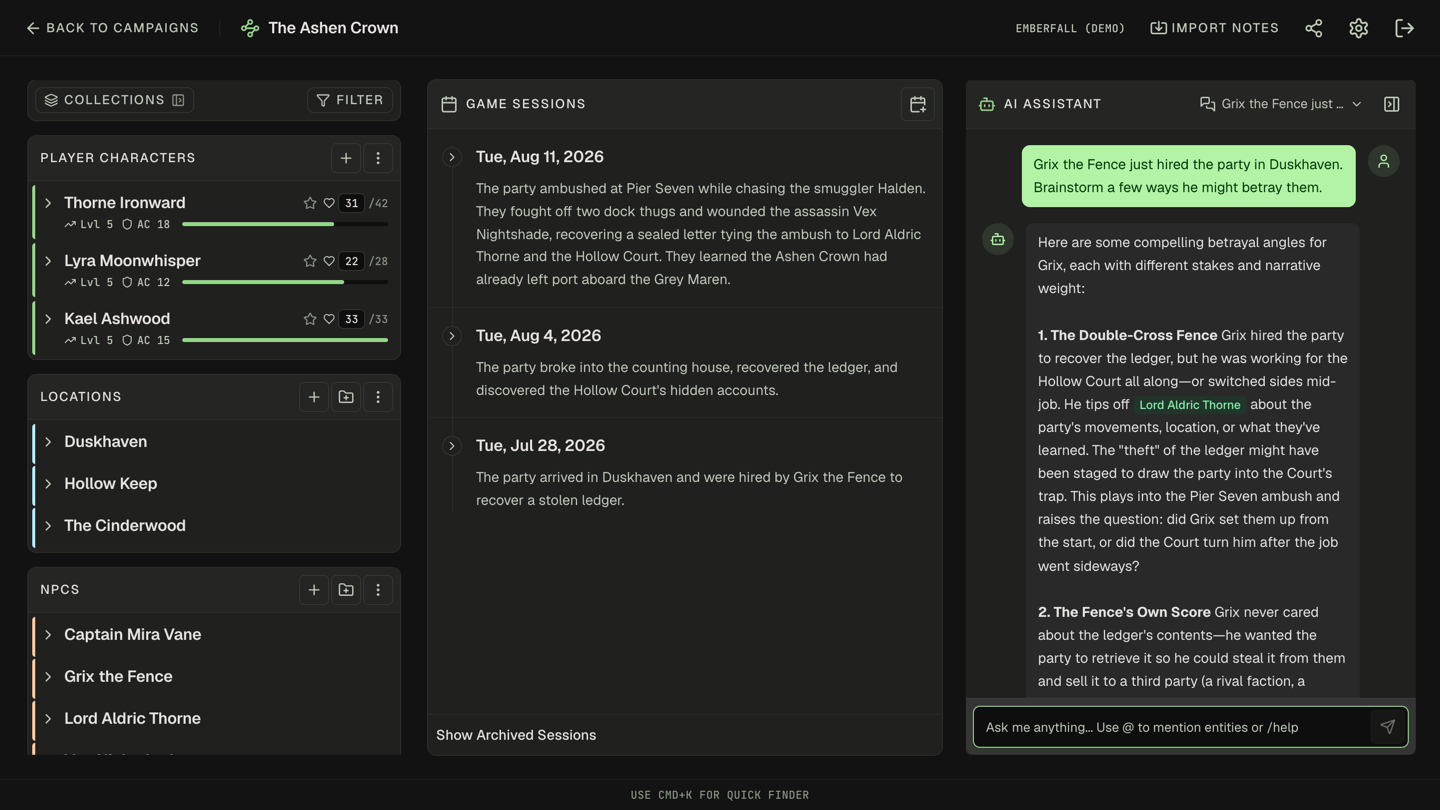Expand the Aug 11, 2026 session
1440x810 pixels.
452,157
